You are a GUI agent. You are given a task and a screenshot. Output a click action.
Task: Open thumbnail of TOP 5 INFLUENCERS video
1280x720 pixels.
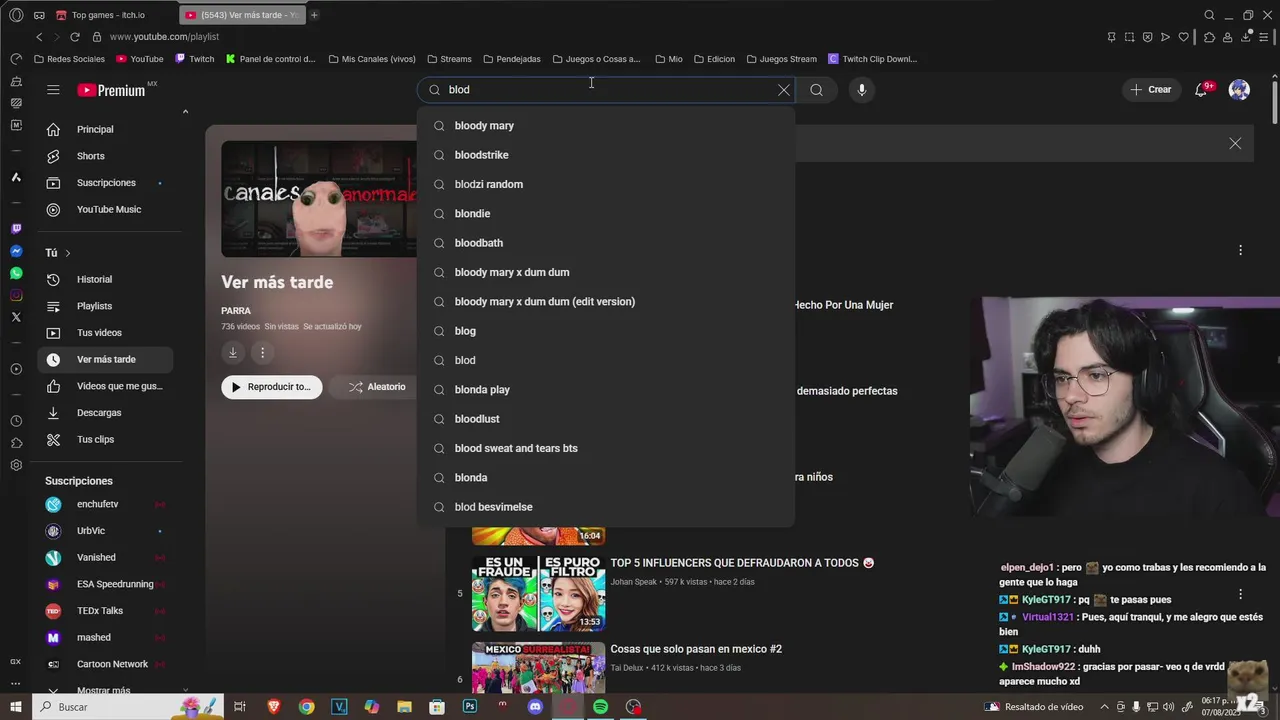[x=538, y=594]
